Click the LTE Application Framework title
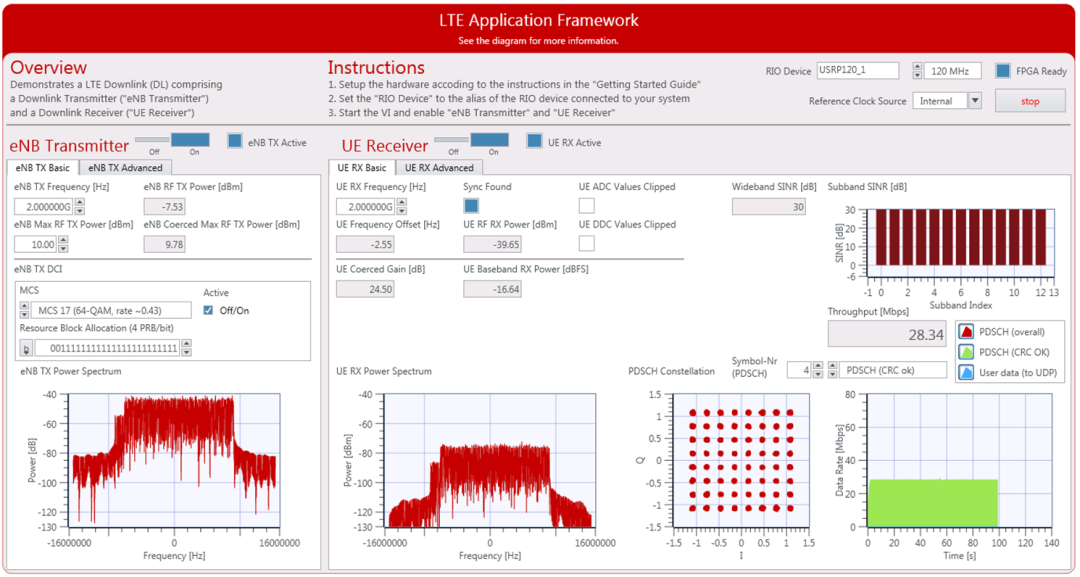 pos(539,21)
